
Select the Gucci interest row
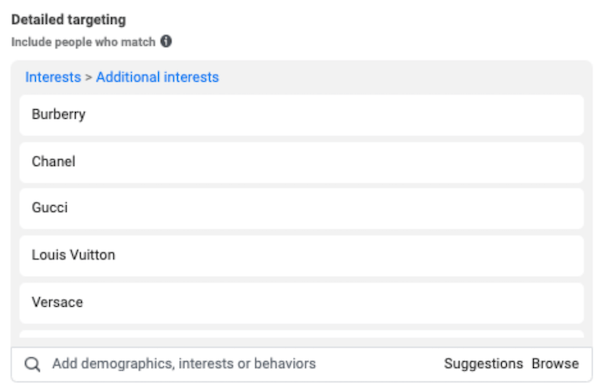coord(302,208)
